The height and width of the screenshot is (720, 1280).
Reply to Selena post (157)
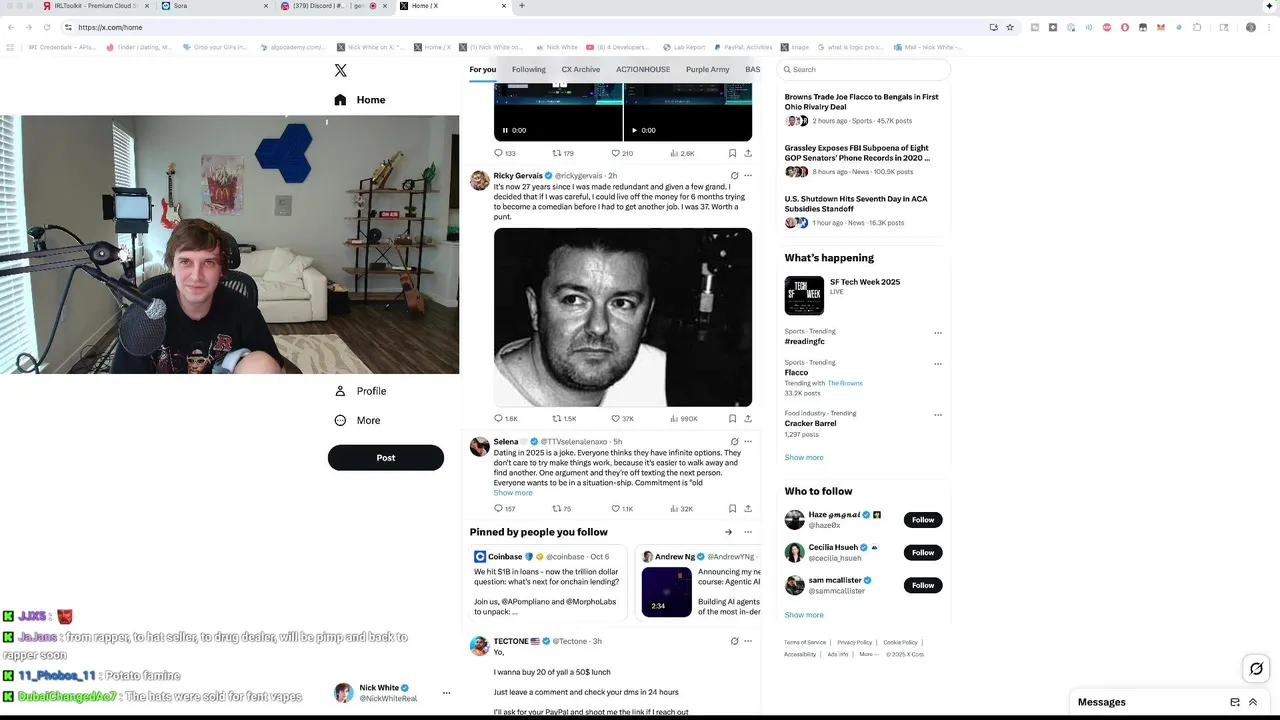pyautogui.click(x=505, y=509)
